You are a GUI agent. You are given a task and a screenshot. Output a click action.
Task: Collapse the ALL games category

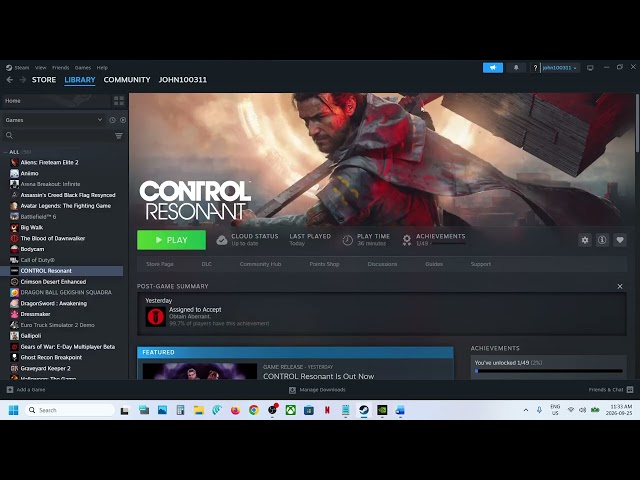coord(5,152)
